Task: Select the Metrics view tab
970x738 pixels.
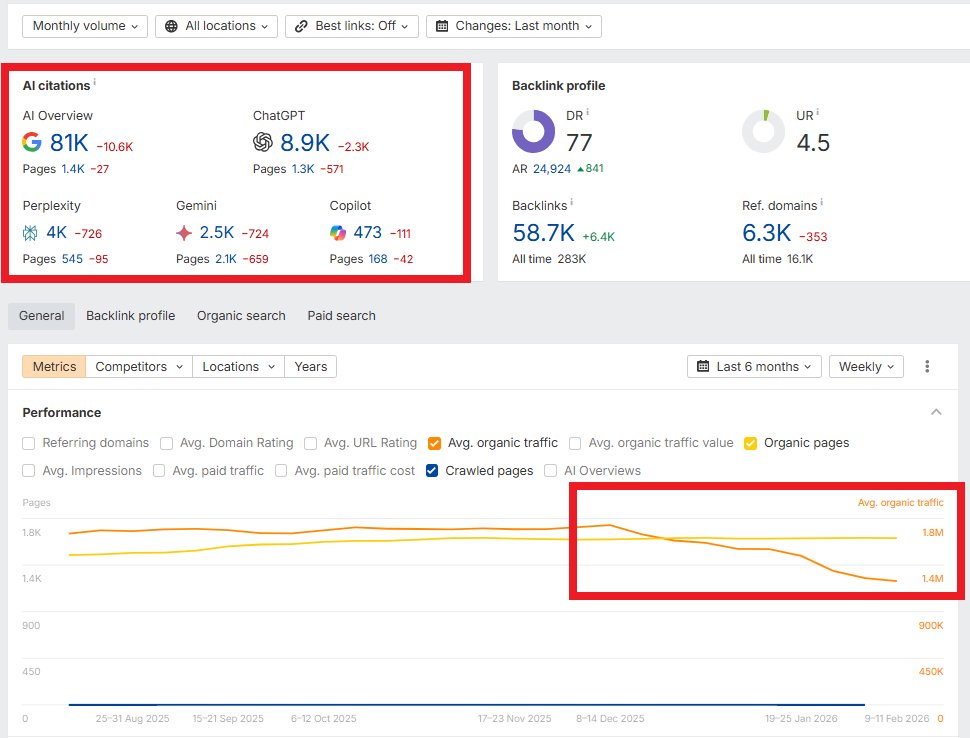Action: (x=54, y=366)
